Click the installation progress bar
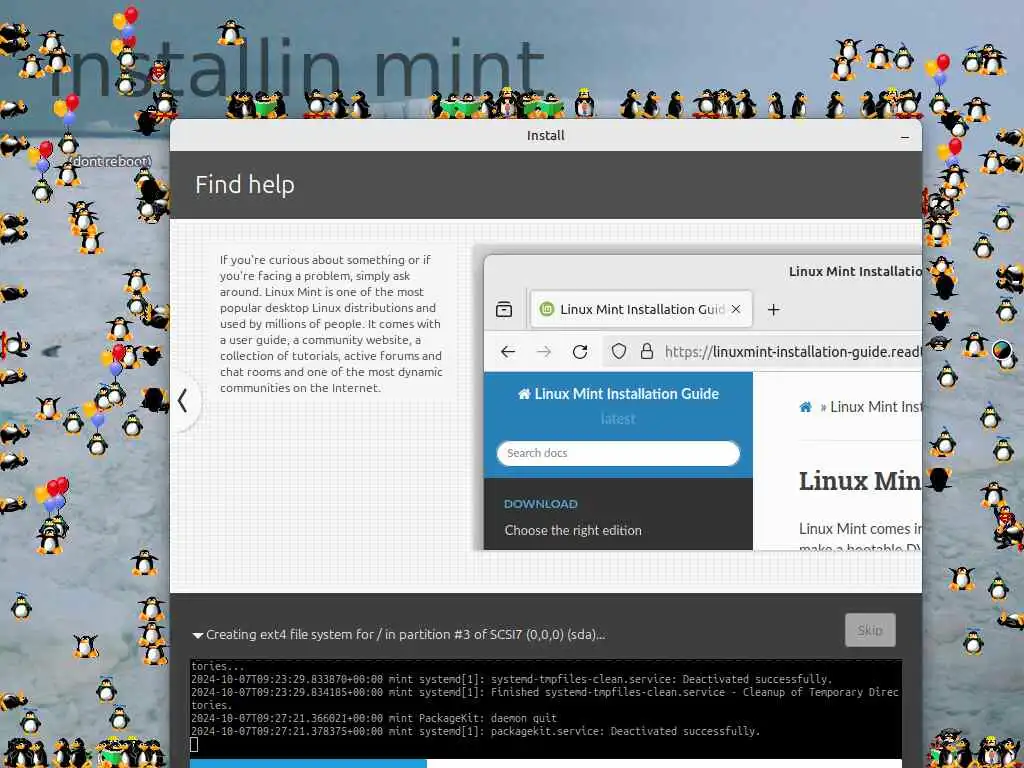The image size is (1024, 768). (x=546, y=763)
